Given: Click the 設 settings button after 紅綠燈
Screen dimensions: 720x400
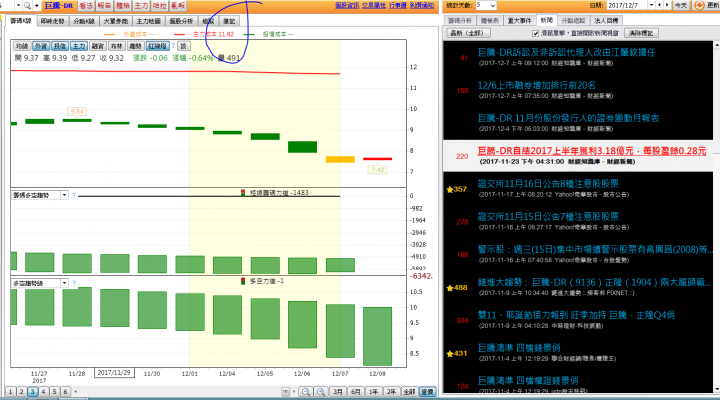Looking at the screenshot, I should pos(184,46).
